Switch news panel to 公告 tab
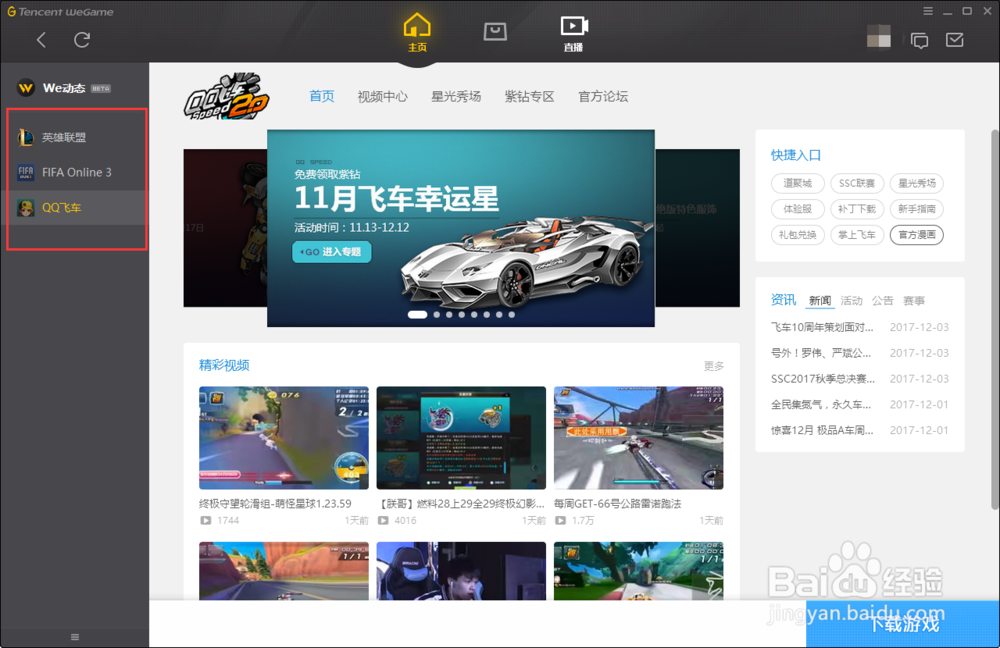The image size is (1000, 648). click(x=883, y=300)
